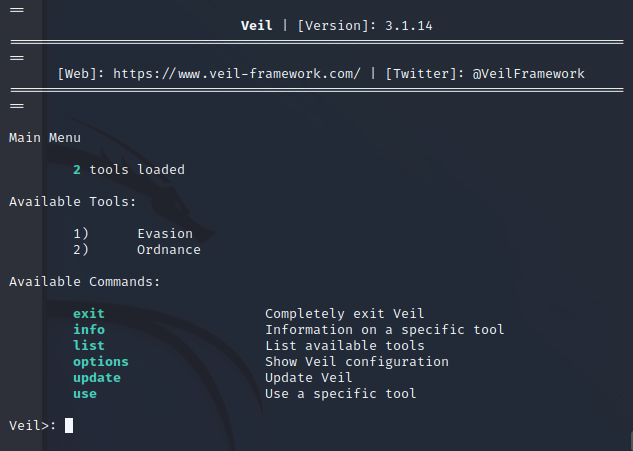
Task: Click the 'Show Veil configuration' description
Action: [x=357, y=361]
